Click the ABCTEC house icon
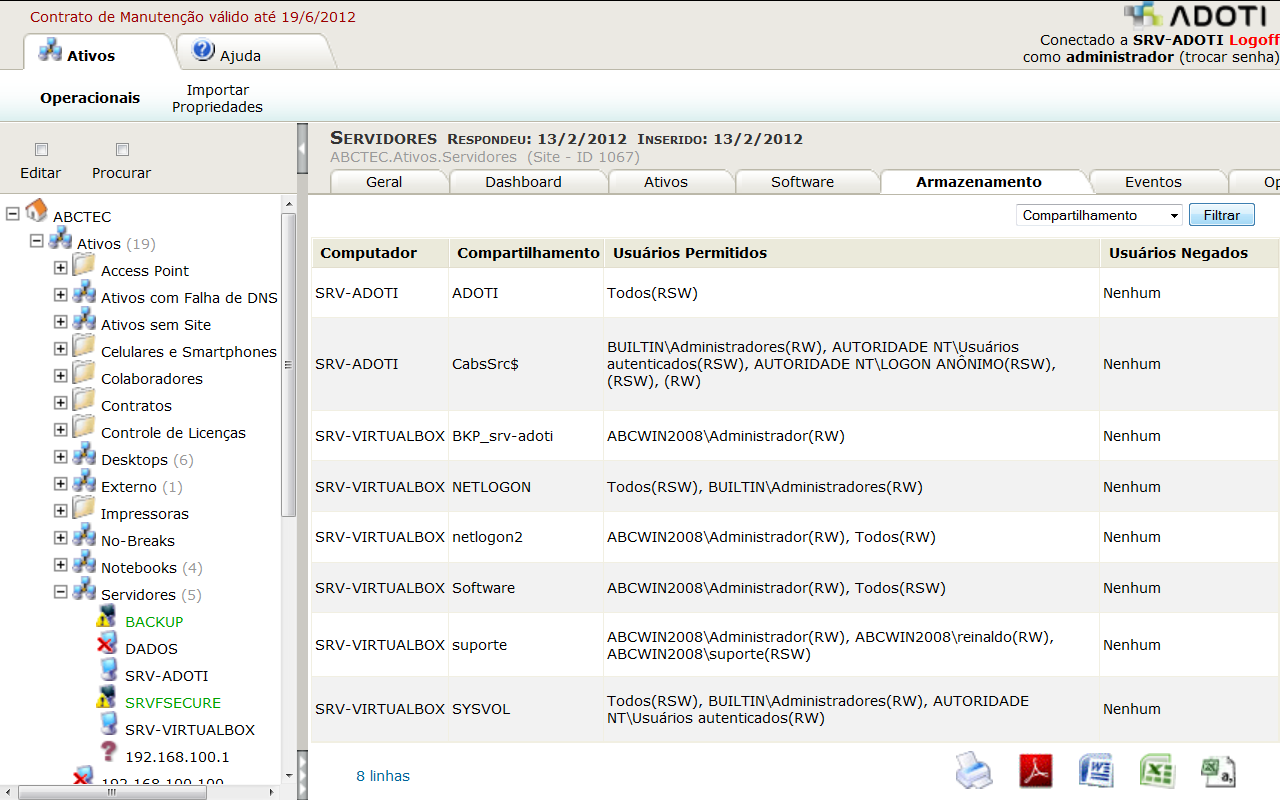Screen dimensions: 1280x800 [x=37, y=210]
